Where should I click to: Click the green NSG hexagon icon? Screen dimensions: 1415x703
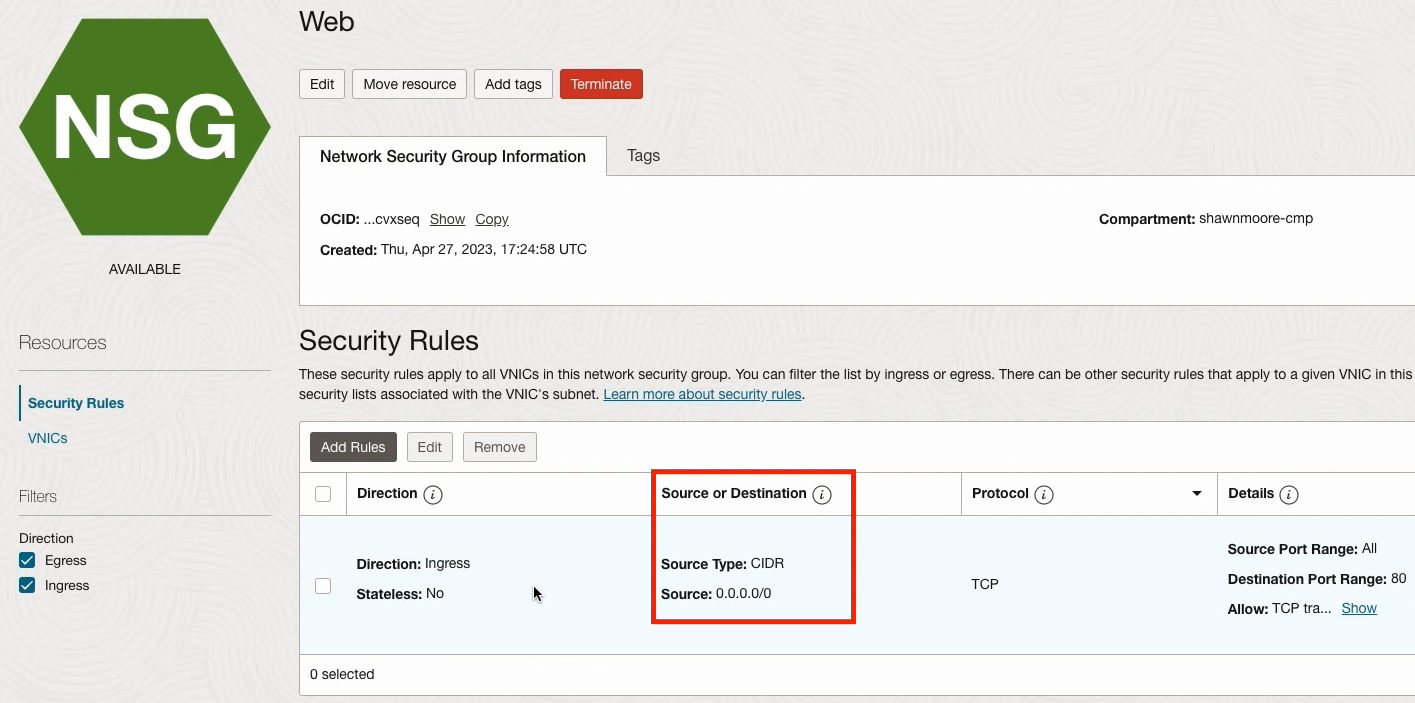pyautogui.click(x=145, y=127)
